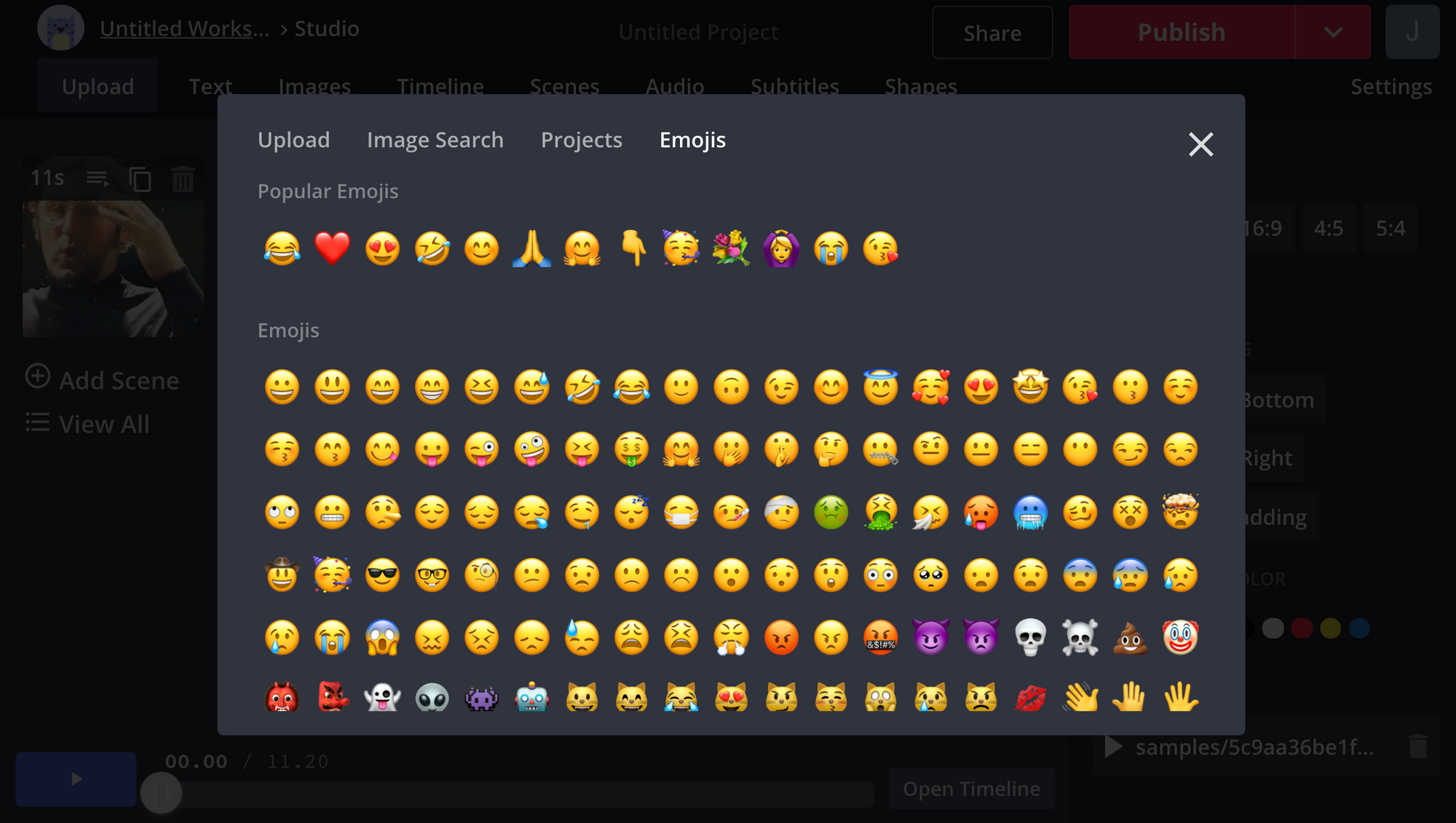Click the play button in timeline

click(x=76, y=779)
